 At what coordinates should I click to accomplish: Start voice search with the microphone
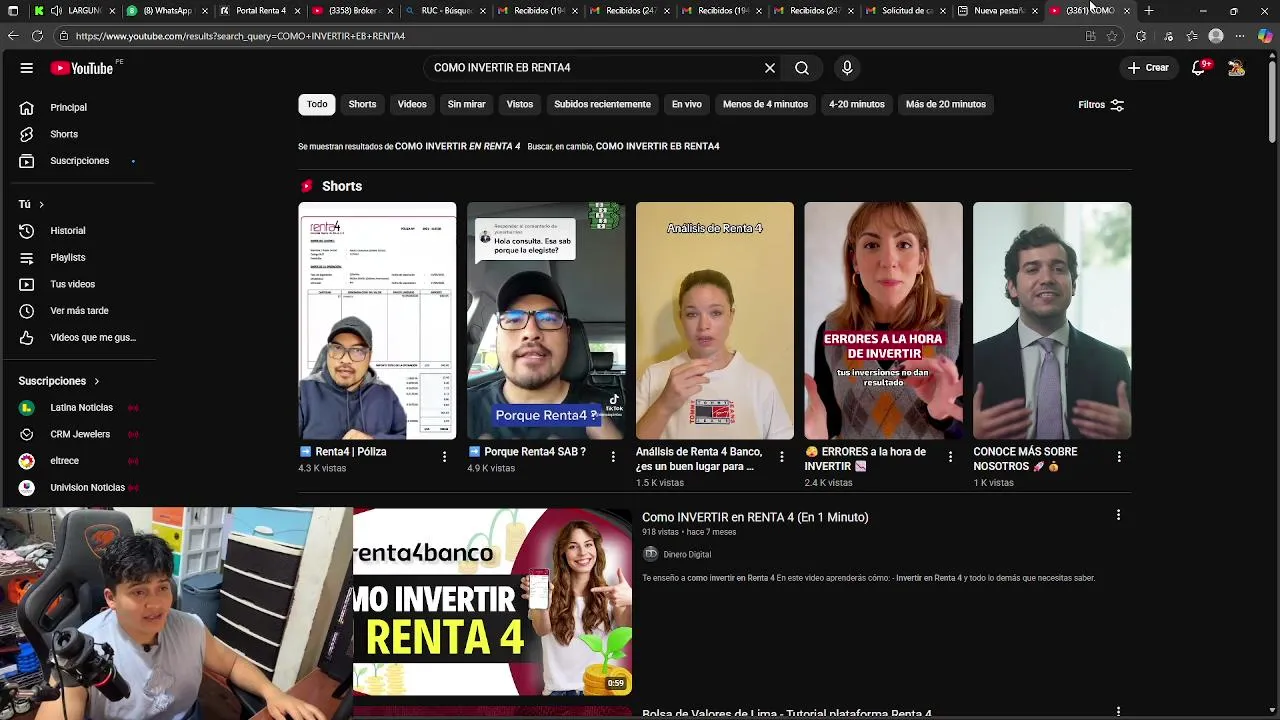[x=847, y=68]
